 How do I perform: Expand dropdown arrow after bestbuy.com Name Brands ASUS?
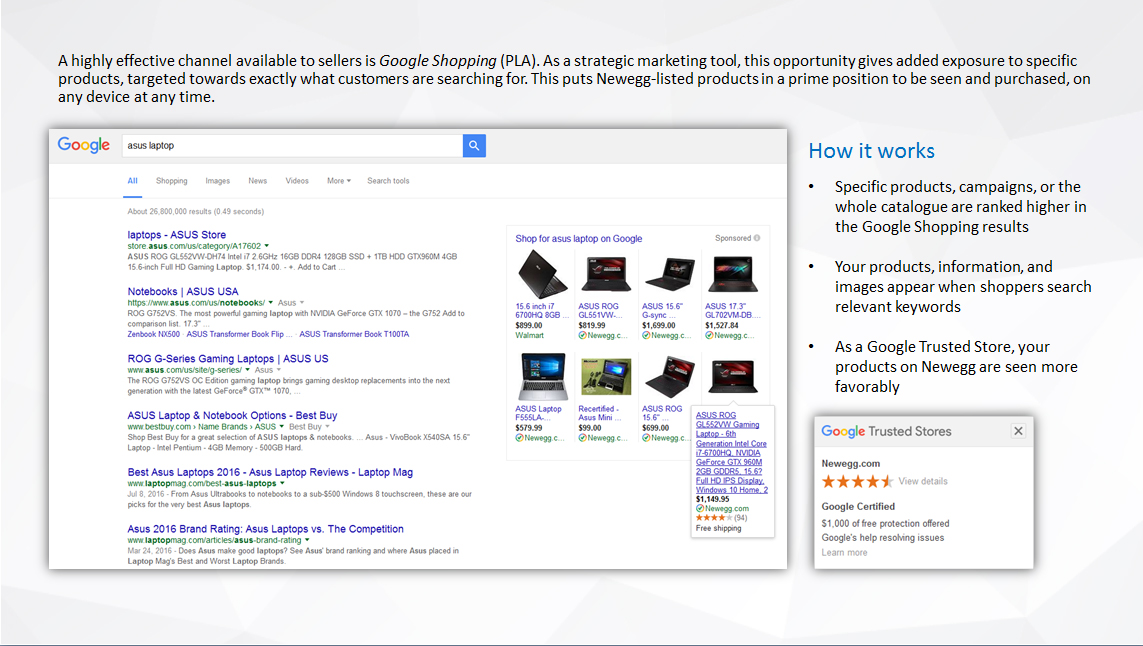coord(281,427)
